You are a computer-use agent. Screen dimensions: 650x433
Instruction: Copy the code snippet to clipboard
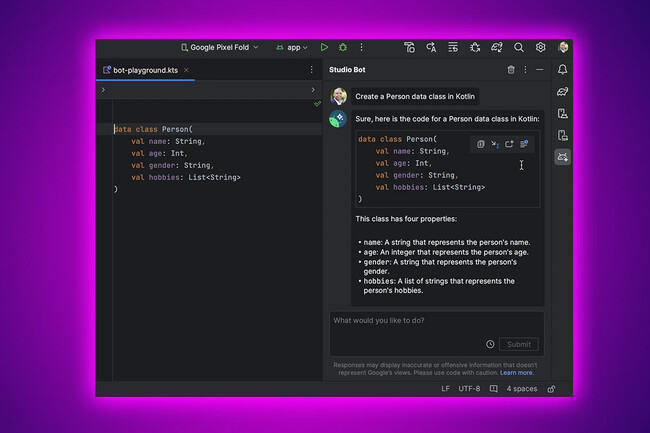click(481, 144)
